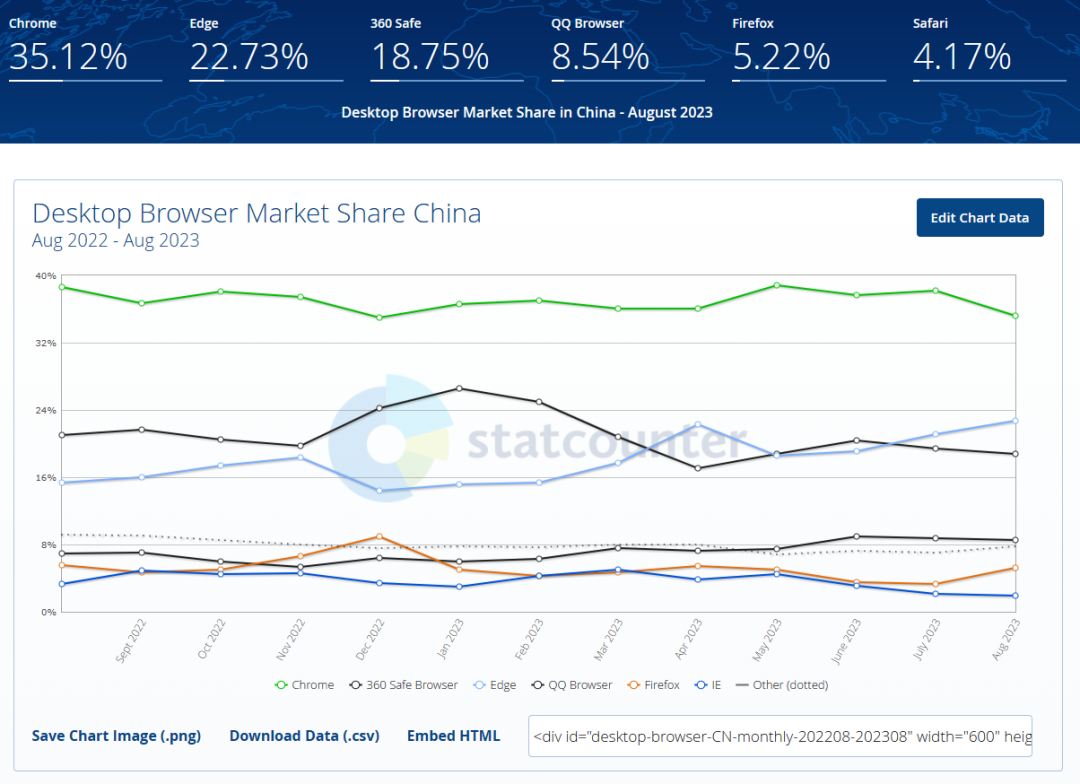Click the Edit Chart Data button
Screen dimensions: 1080x784
979,218
